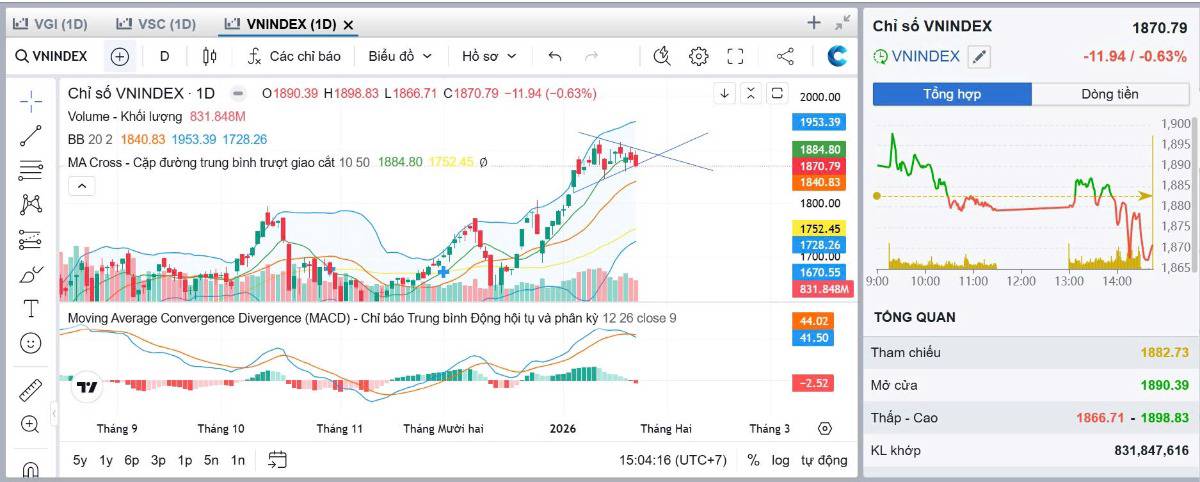Open the D interval dropdown
Viewport: 1200px width, 482px height.
point(165,56)
